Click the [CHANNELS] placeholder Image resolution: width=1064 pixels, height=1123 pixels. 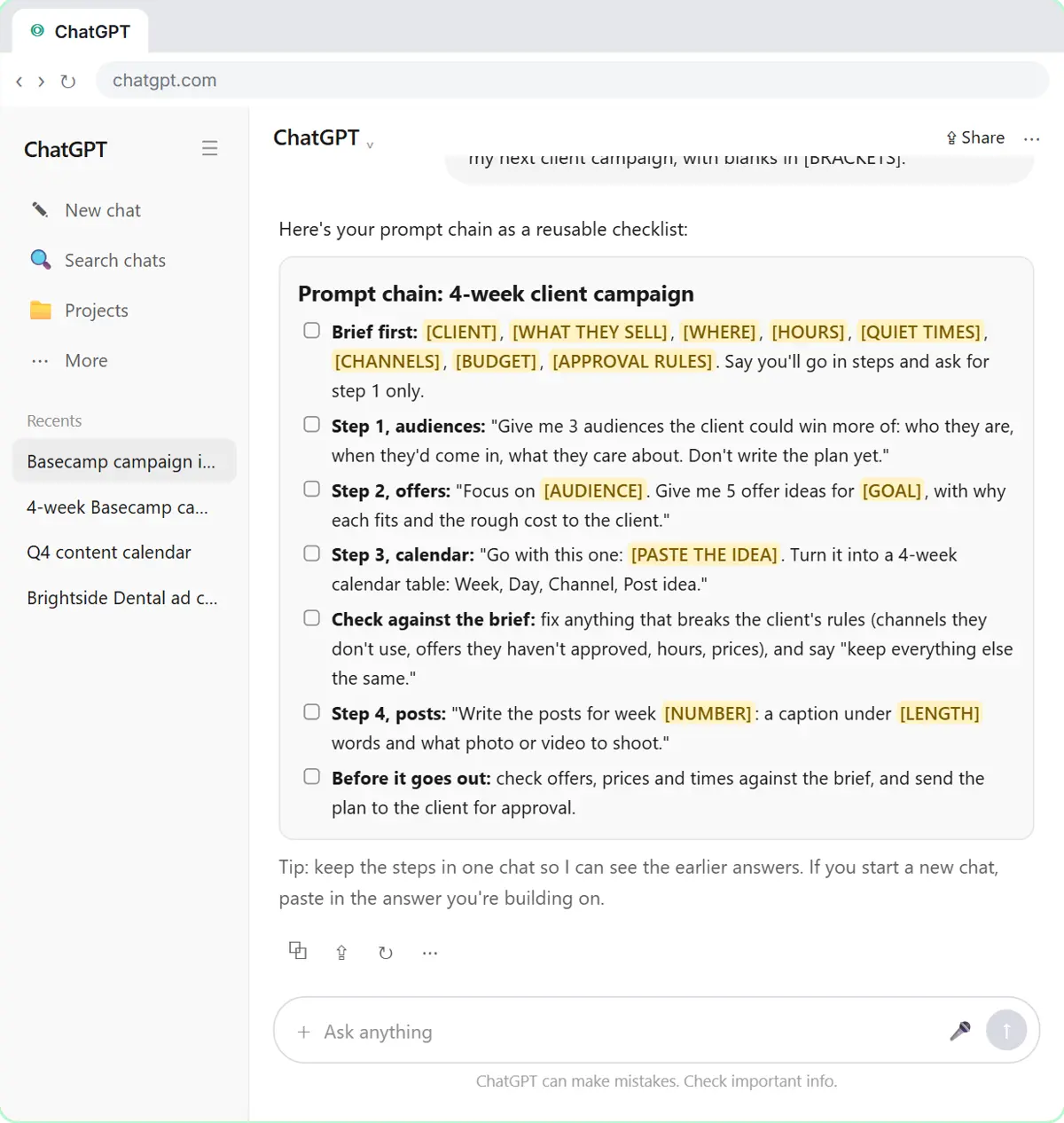tap(387, 361)
